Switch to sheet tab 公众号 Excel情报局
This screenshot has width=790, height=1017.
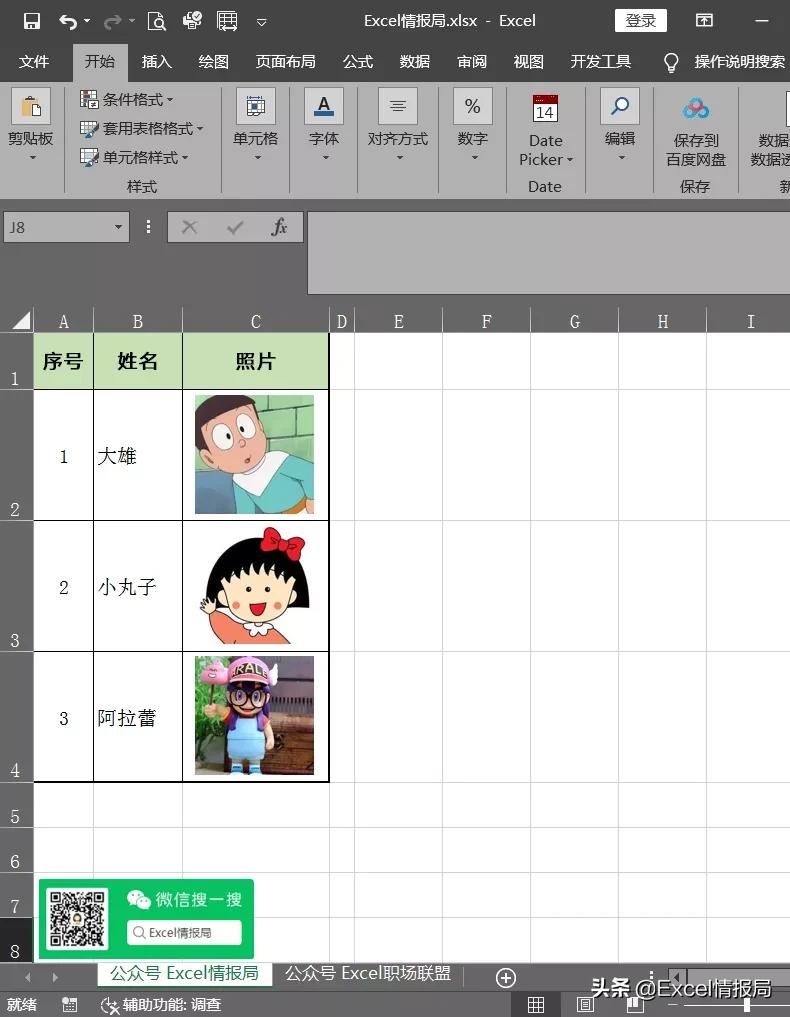tap(184, 974)
